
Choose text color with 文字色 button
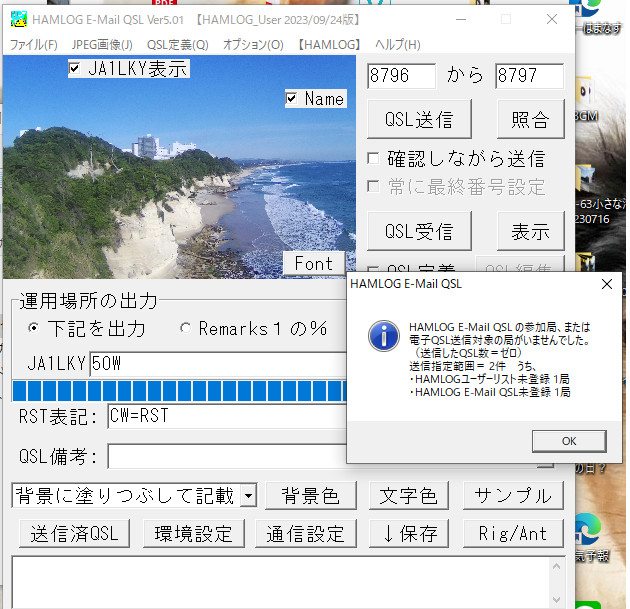pos(408,496)
